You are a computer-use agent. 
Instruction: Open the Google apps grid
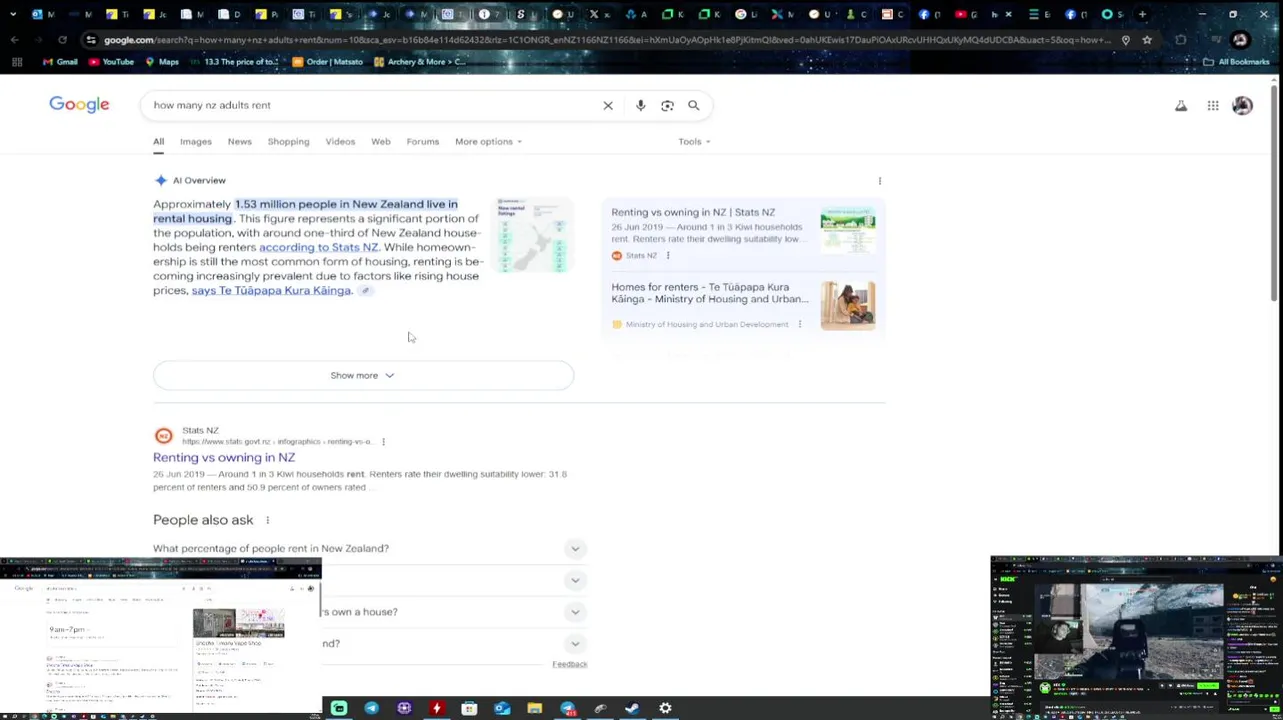(x=1212, y=105)
